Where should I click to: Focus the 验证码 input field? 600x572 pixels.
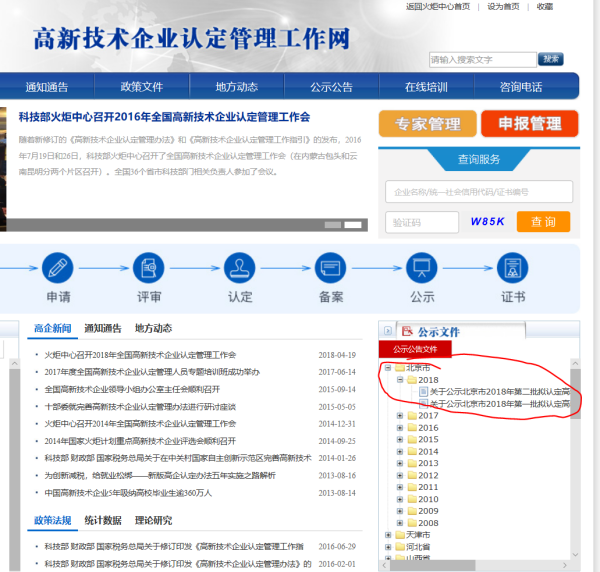[422, 222]
